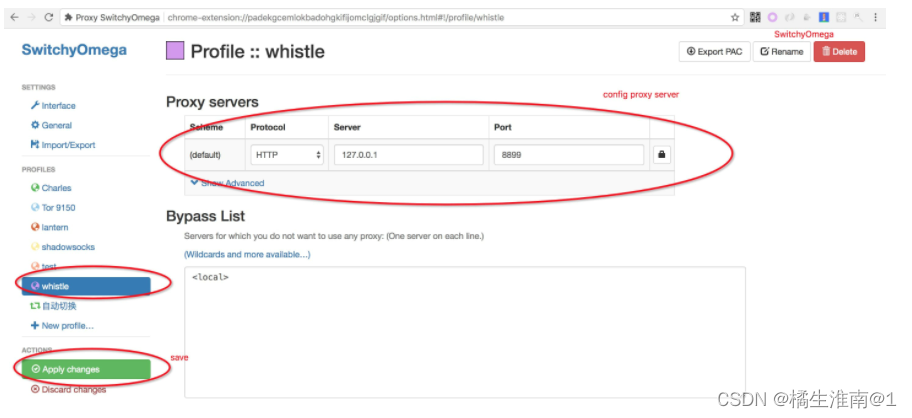Expand Show Advanced options

[227, 183]
